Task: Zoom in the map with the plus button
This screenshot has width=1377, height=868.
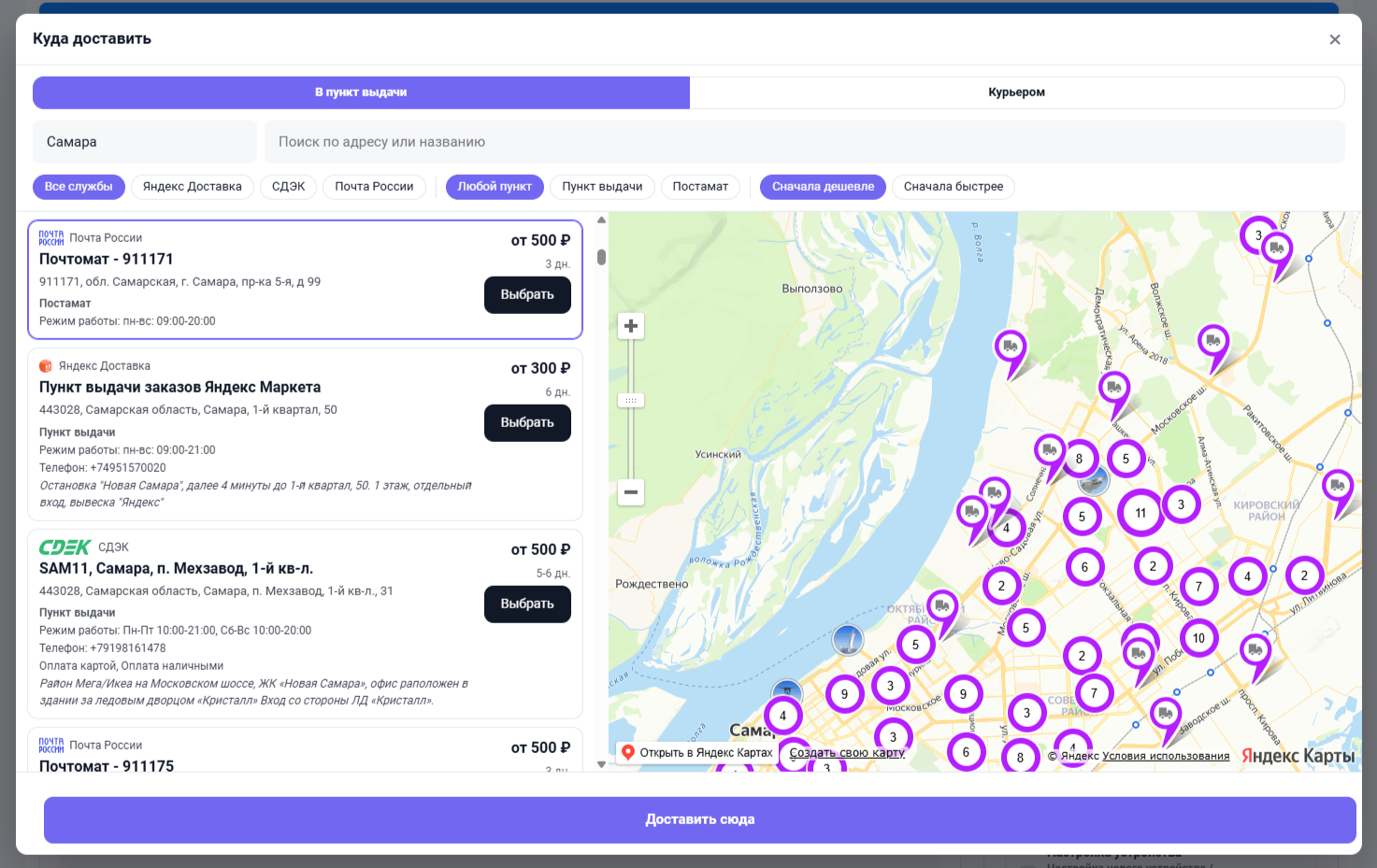Action: click(631, 326)
